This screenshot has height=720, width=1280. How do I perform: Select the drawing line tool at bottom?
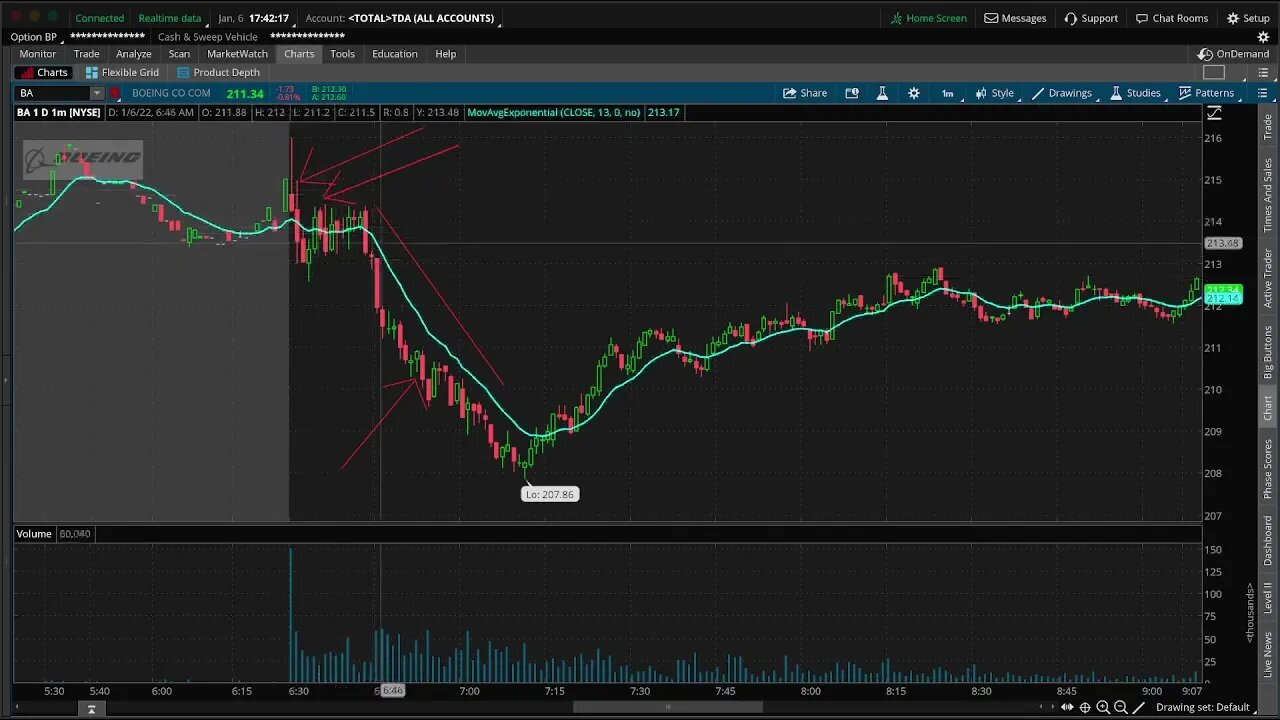[1138, 707]
